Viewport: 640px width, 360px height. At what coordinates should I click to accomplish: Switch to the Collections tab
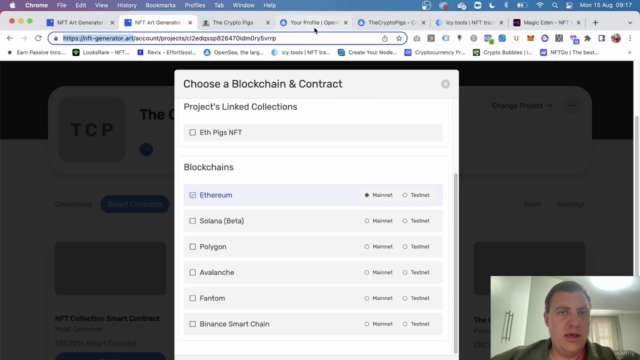[73, 204]
